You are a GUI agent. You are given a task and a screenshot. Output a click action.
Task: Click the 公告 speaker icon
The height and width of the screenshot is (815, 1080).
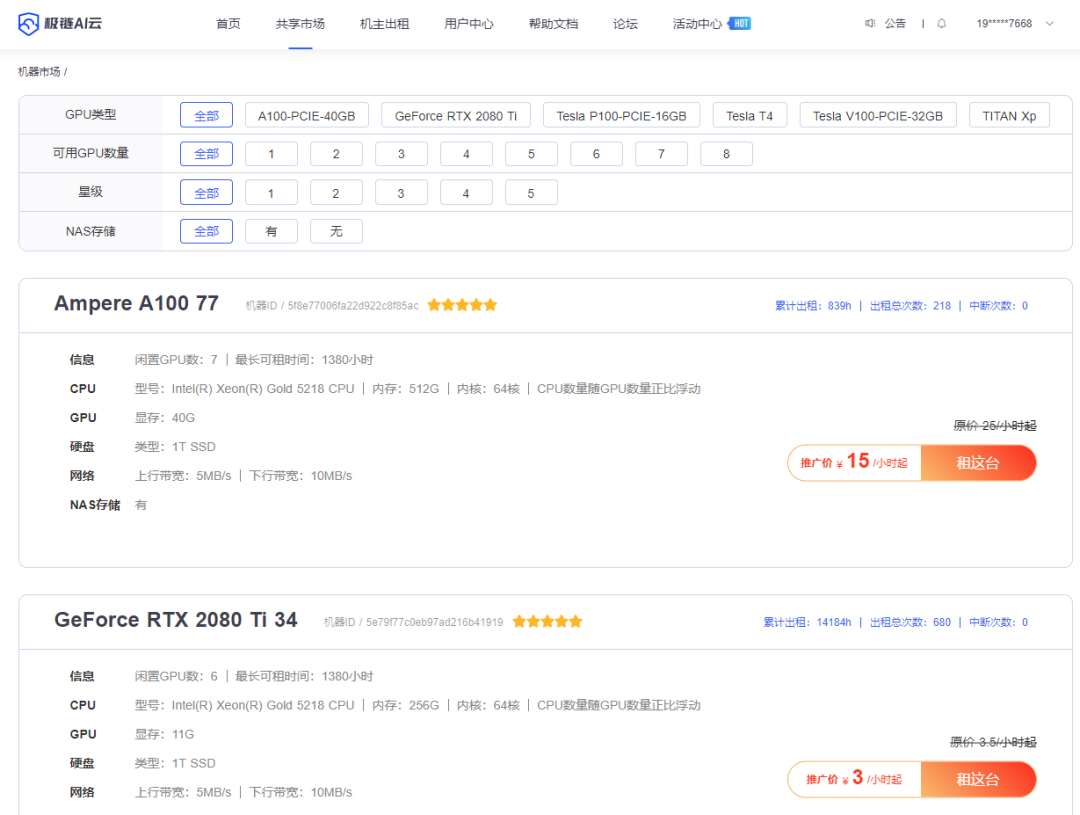pyautogui.click(x=870, y=23)
